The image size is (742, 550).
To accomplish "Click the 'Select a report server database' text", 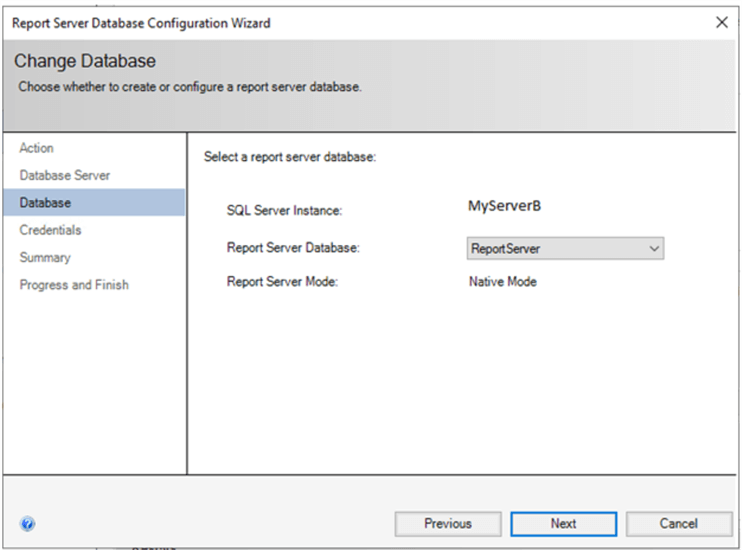I will coord(289,157).
